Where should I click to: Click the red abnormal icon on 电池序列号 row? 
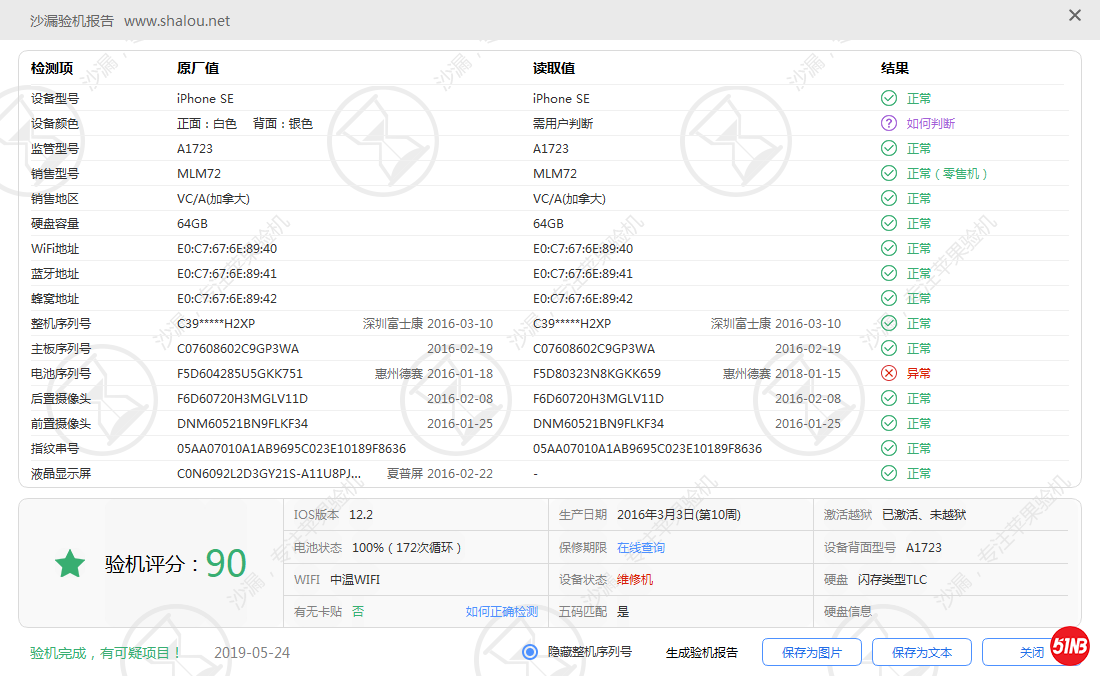point(888,373)
